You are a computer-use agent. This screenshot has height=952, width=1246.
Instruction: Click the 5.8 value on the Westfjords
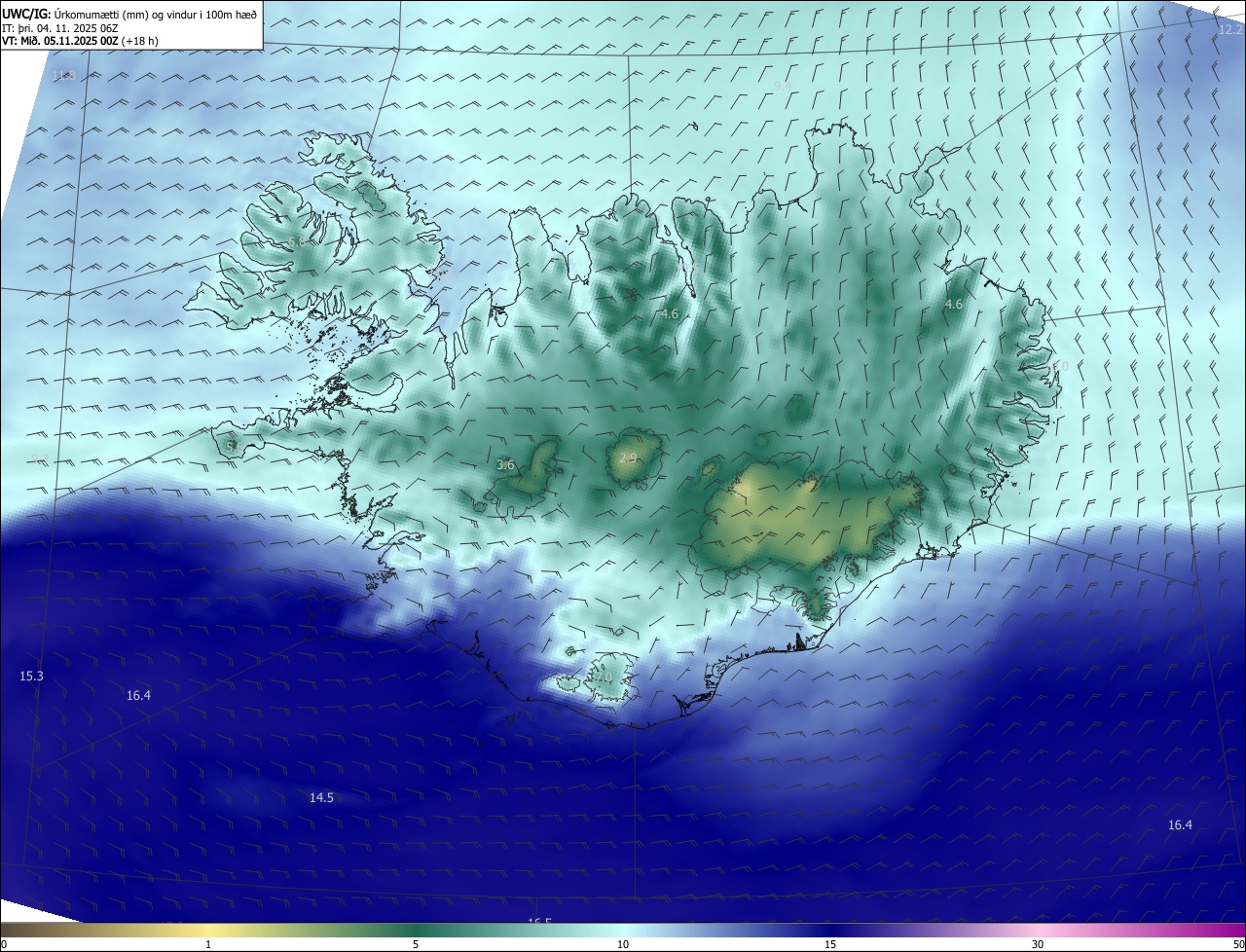pos(296,241)
